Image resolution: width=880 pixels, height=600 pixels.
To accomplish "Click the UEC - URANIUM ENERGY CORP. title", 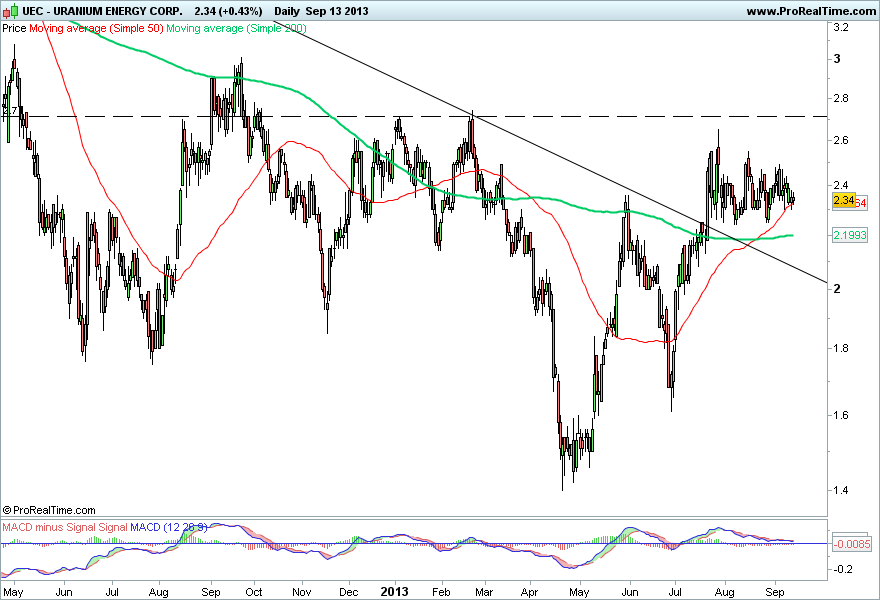I will pyautogui.click(x=102, y=11).
